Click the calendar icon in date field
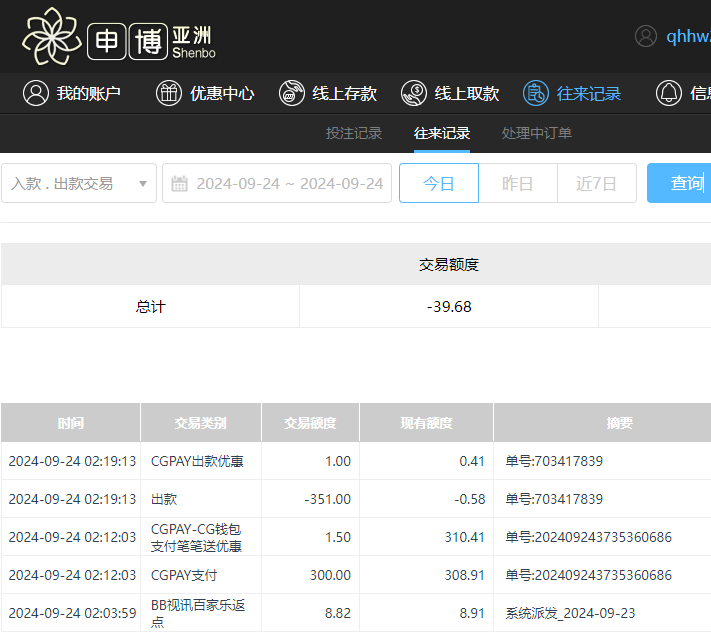The height and width of the screenshot is (638, 711). (x=180, y=183)
